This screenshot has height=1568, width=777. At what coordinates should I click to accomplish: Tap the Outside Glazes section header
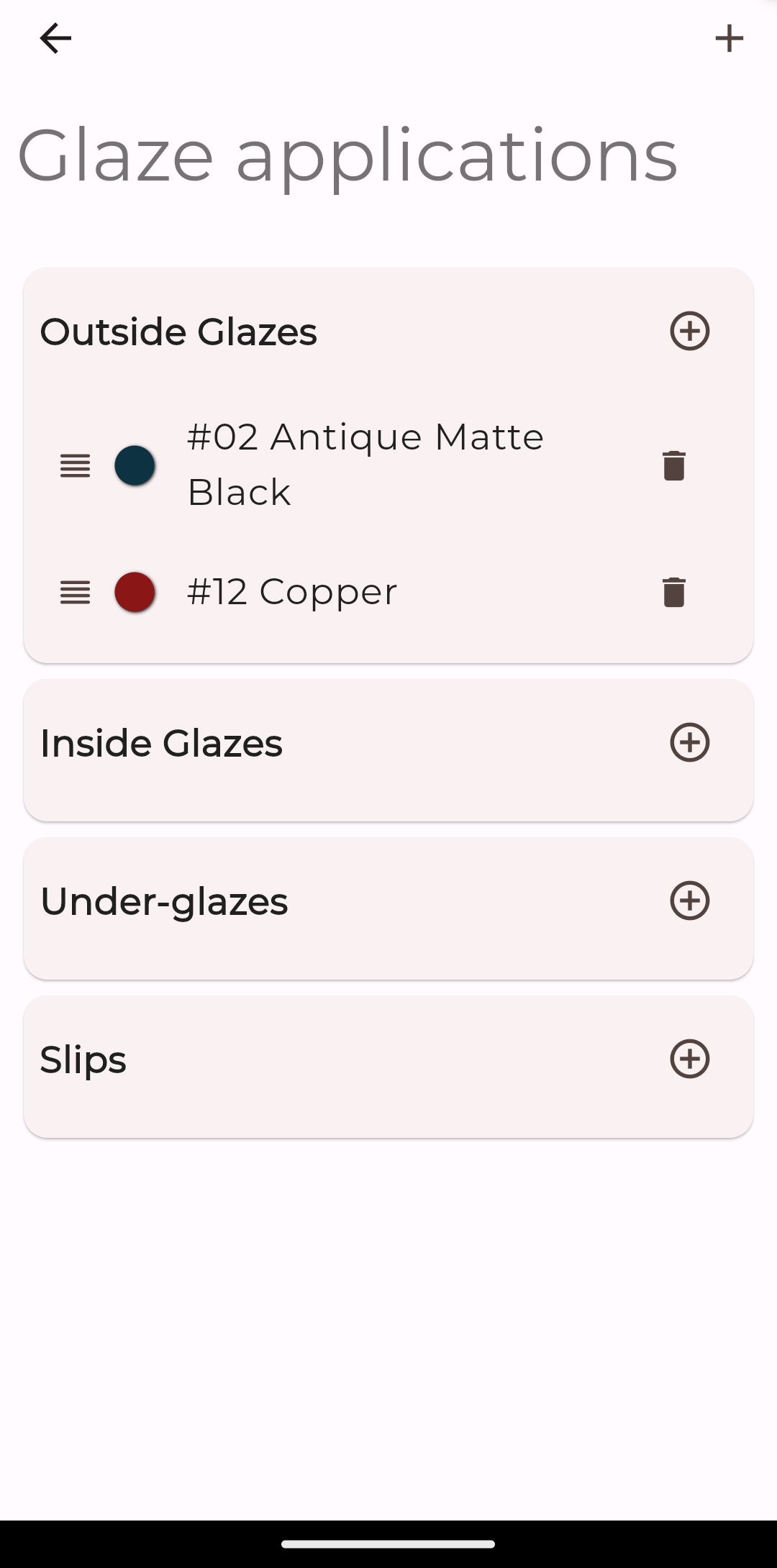tap(178, 332)
